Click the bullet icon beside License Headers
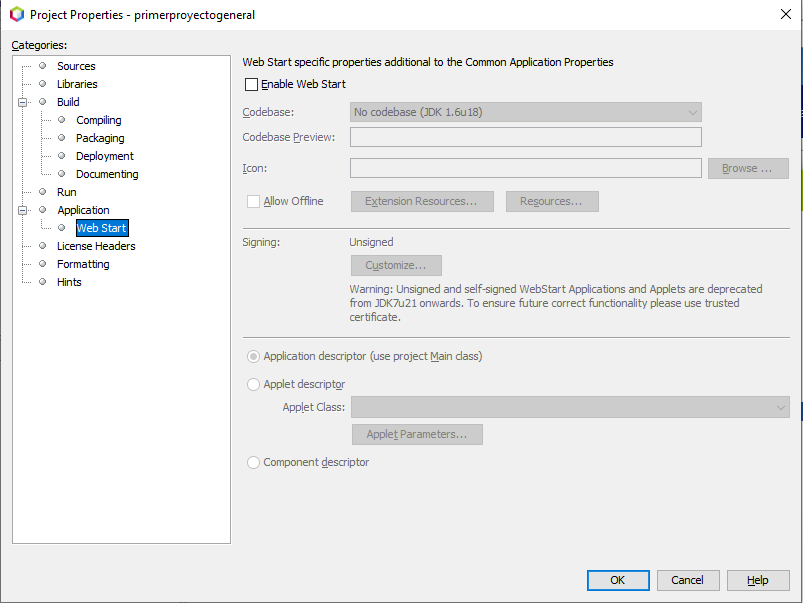 click(x=43, y=246)
